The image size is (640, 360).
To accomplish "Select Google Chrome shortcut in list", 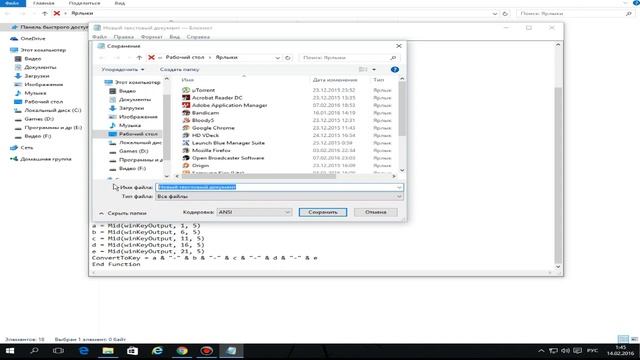I will [209, 128].
